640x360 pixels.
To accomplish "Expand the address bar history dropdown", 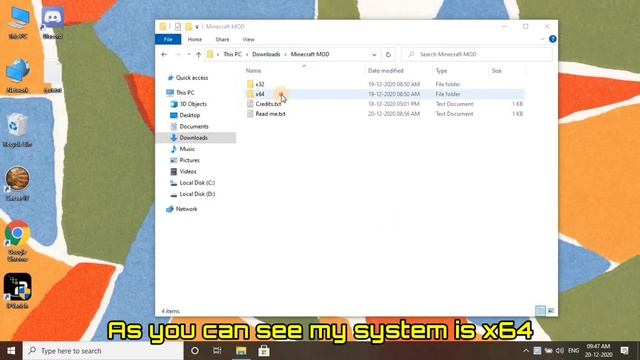I will coord(374,54).
